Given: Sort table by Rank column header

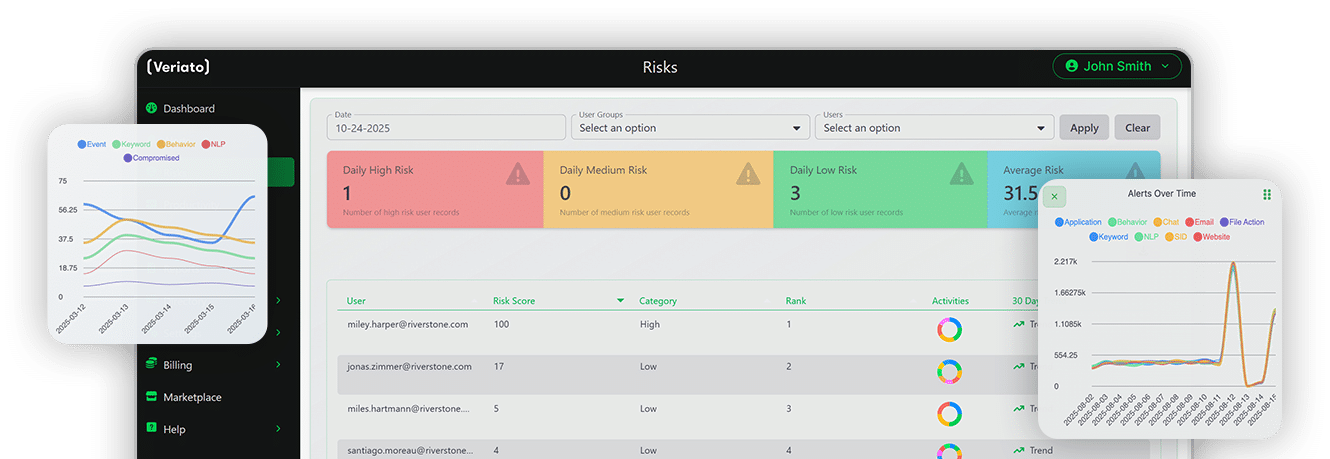Looking at the screenshot, I should point(796,301).
